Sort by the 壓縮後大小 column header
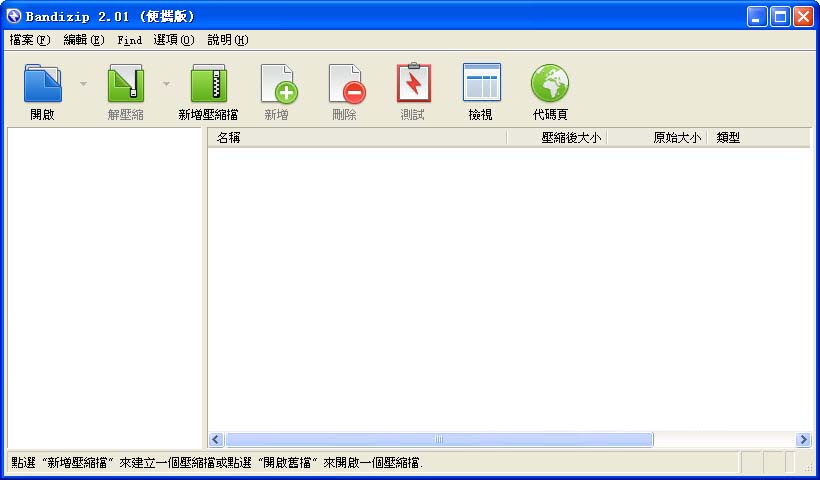820x480 pixels. [x=557, y=138]
